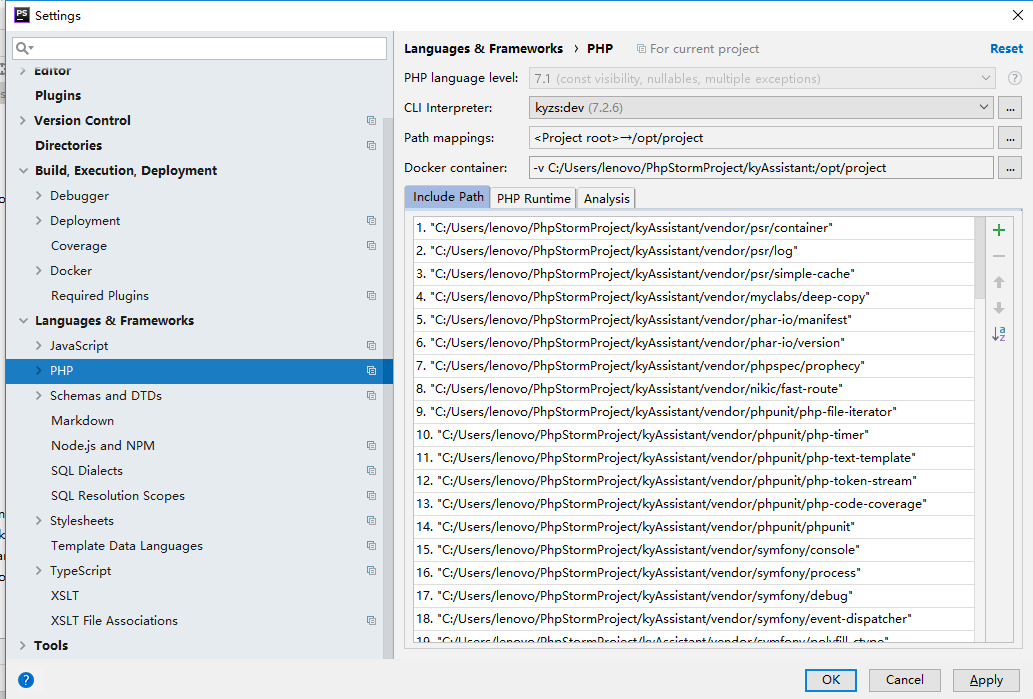Click project-level icon next to Deployment
Image resolution: width=1033 pixels, height=699 pixels.
point(372,221)
